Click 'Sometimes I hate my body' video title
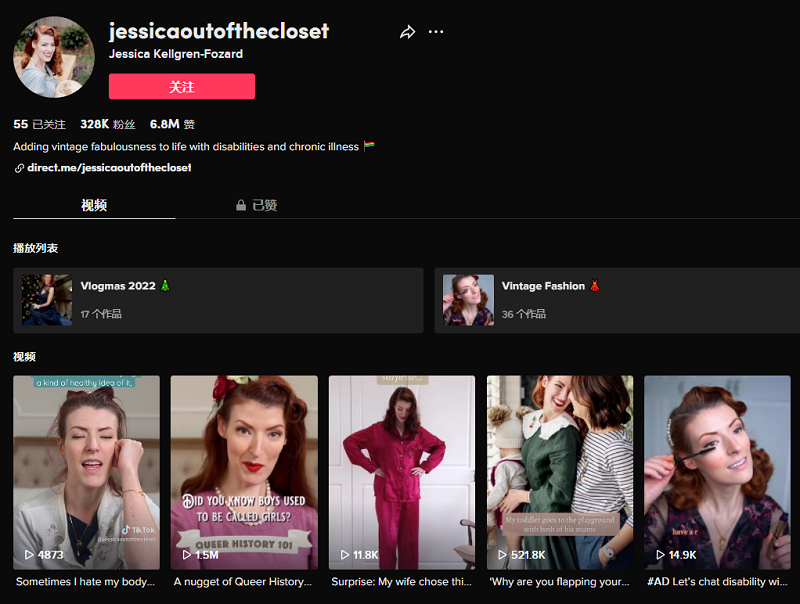 (x=85, y=581)
